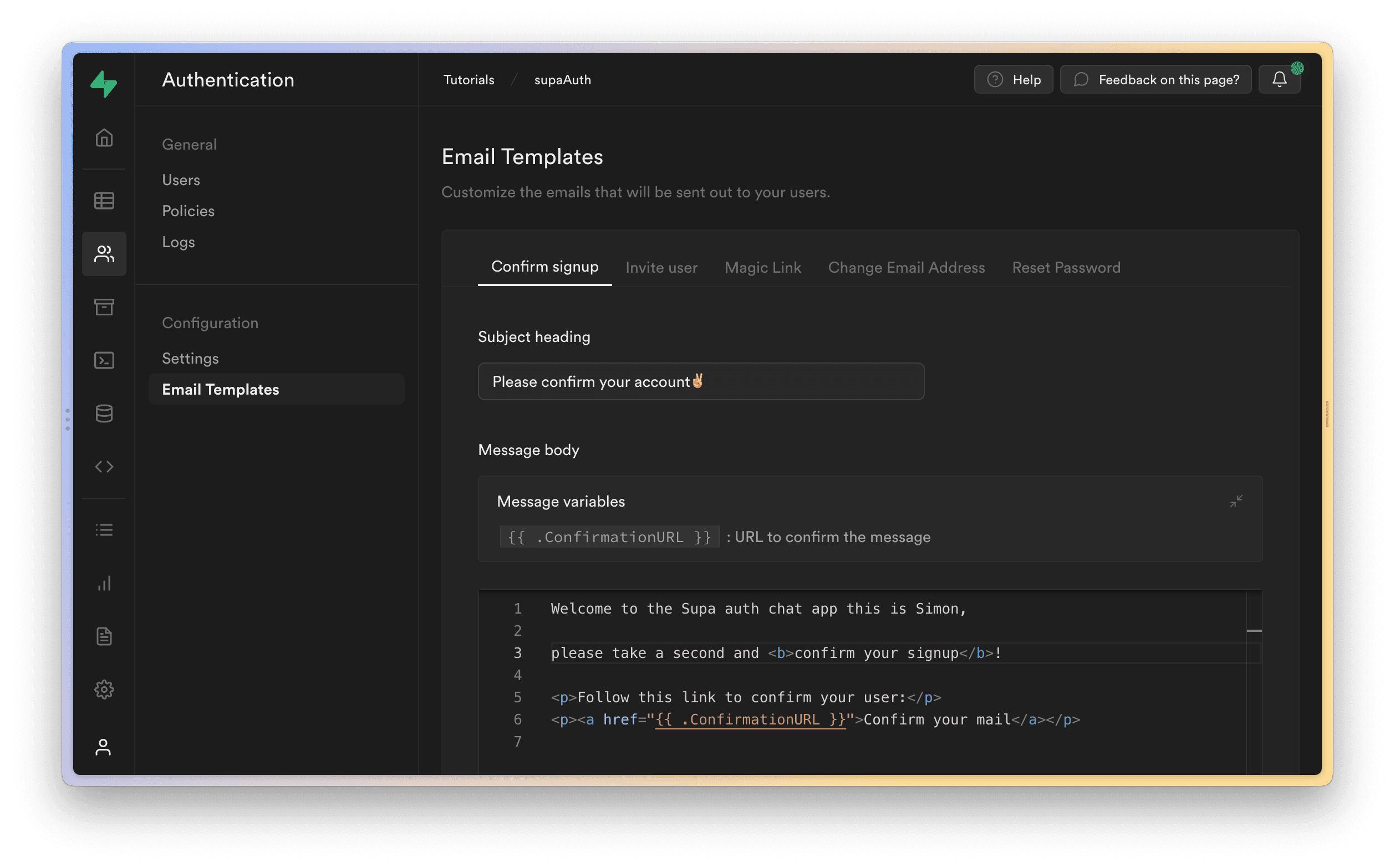Click the expand icon in message body
The height and width of the screenshot is (868, 1395).
1236,501
